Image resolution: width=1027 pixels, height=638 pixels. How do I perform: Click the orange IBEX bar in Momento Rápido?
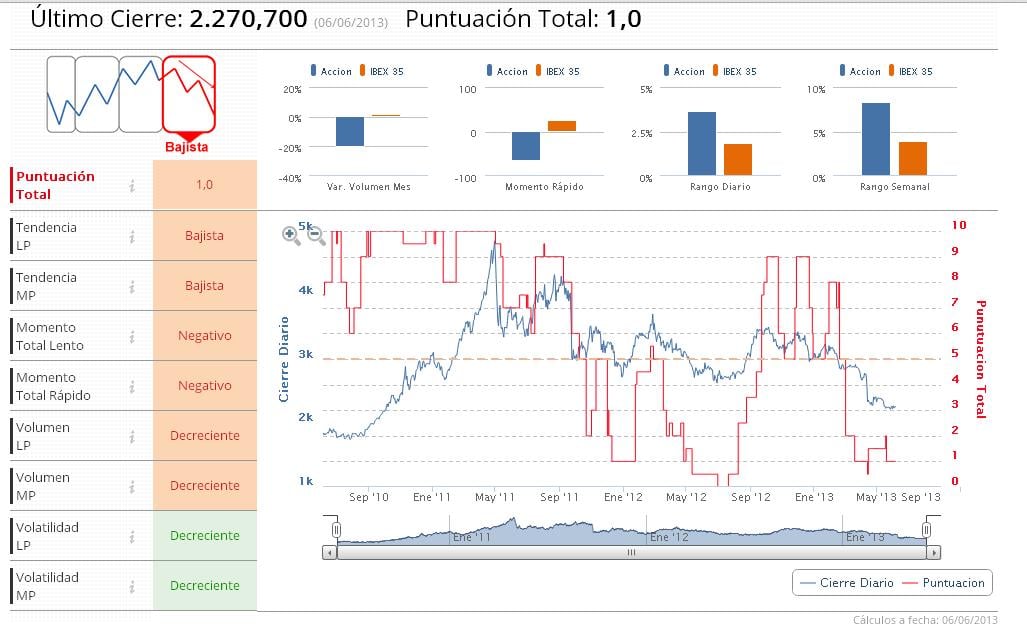click(562, 126)
